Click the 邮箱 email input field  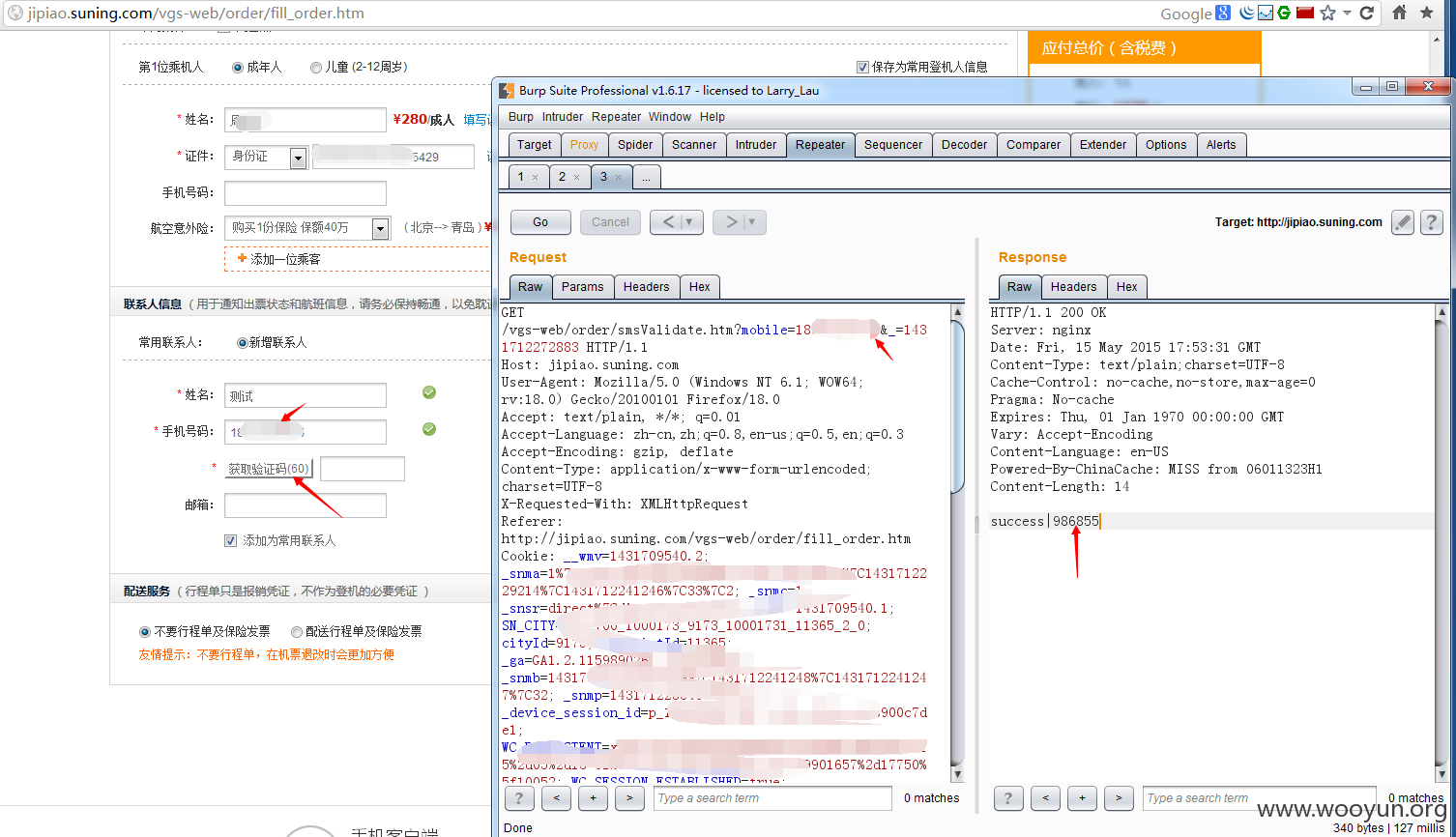(x=306, y=505)
